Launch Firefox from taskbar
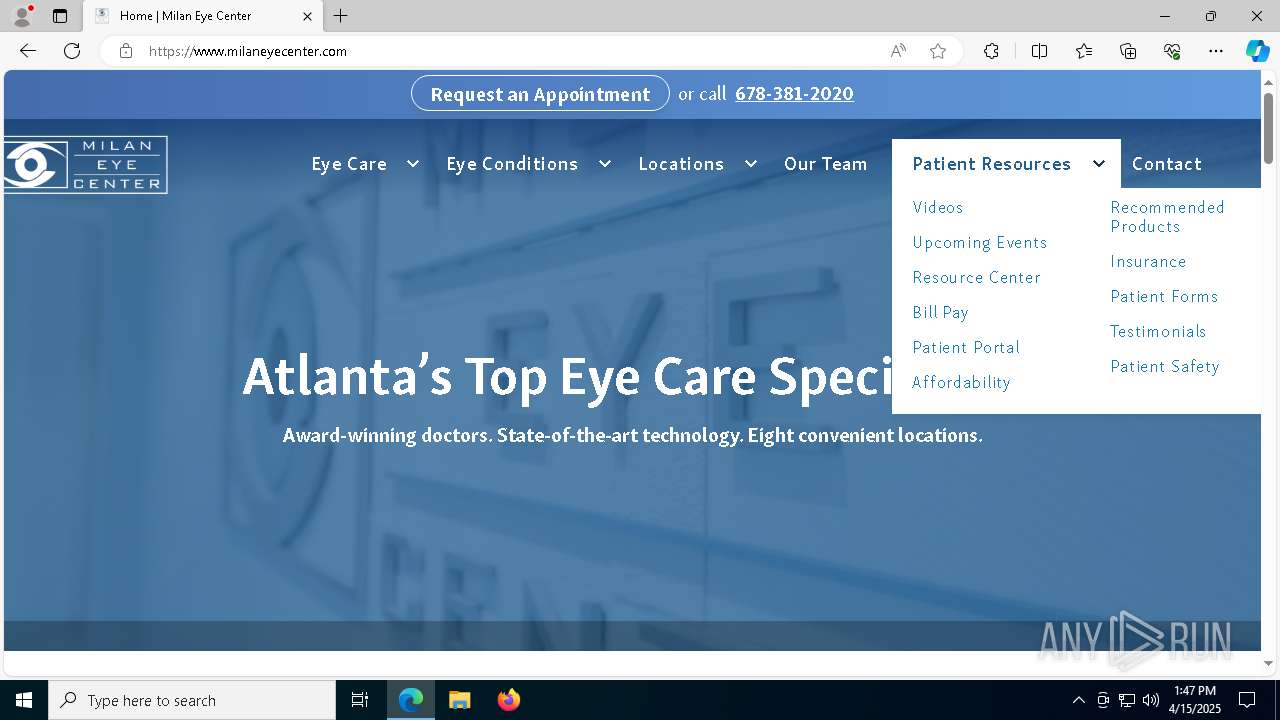This screenshot has width=1280, height=720. [x=508, y=700]
